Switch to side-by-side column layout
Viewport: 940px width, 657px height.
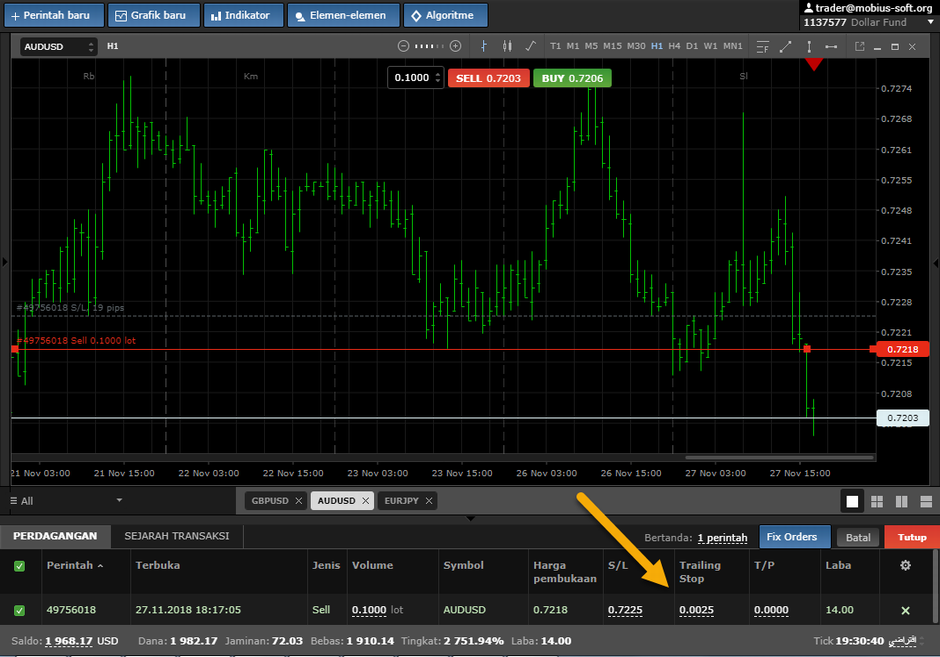click(x=902, y=502)
